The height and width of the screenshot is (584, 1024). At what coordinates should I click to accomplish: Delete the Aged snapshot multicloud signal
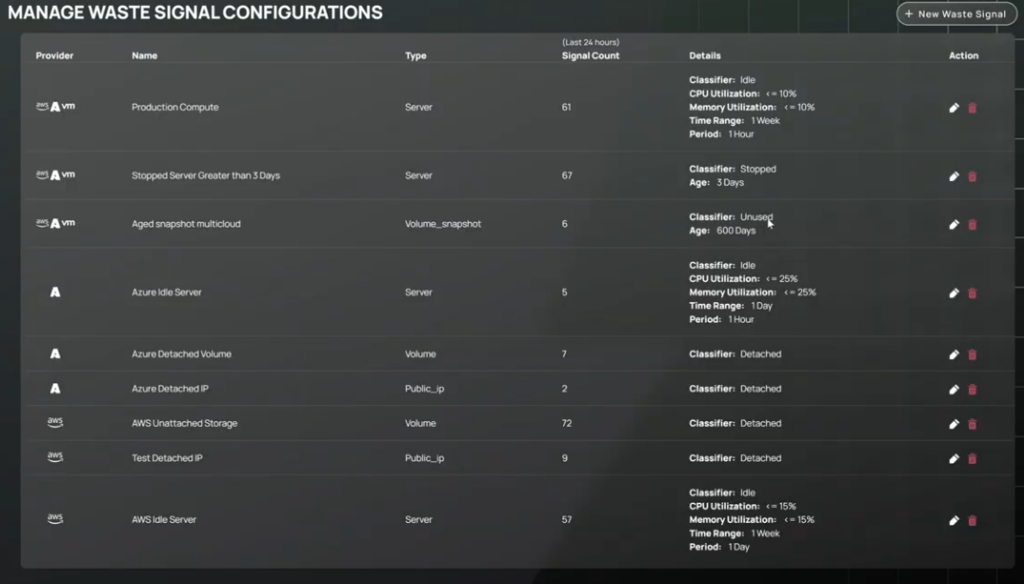tap(974, 223)
